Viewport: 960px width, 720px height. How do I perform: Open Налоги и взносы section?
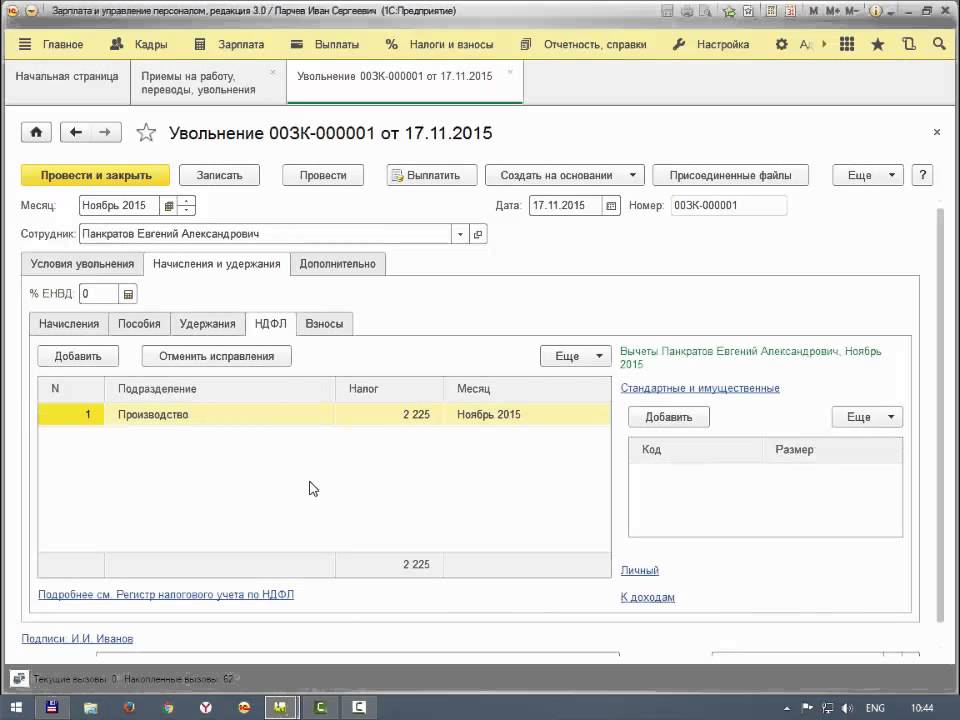click(x=439, y=44)
